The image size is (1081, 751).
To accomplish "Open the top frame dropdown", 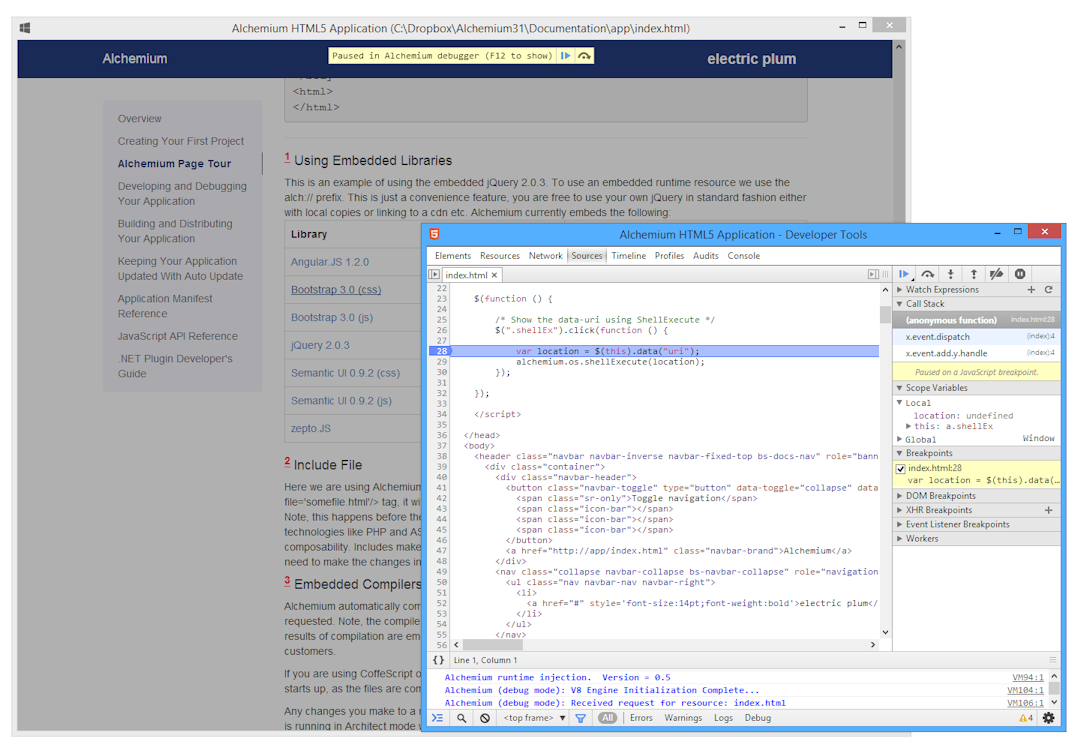I will pos(534,718).
